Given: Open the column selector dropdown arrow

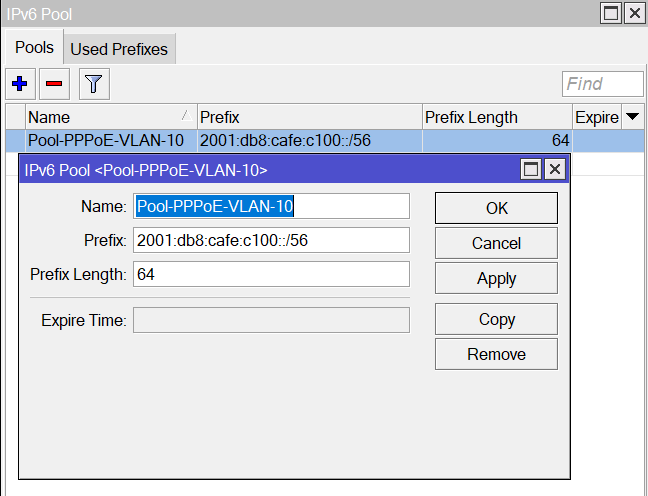Looking at the screenshot, I should pyautogui.click(x=633, y=117).
